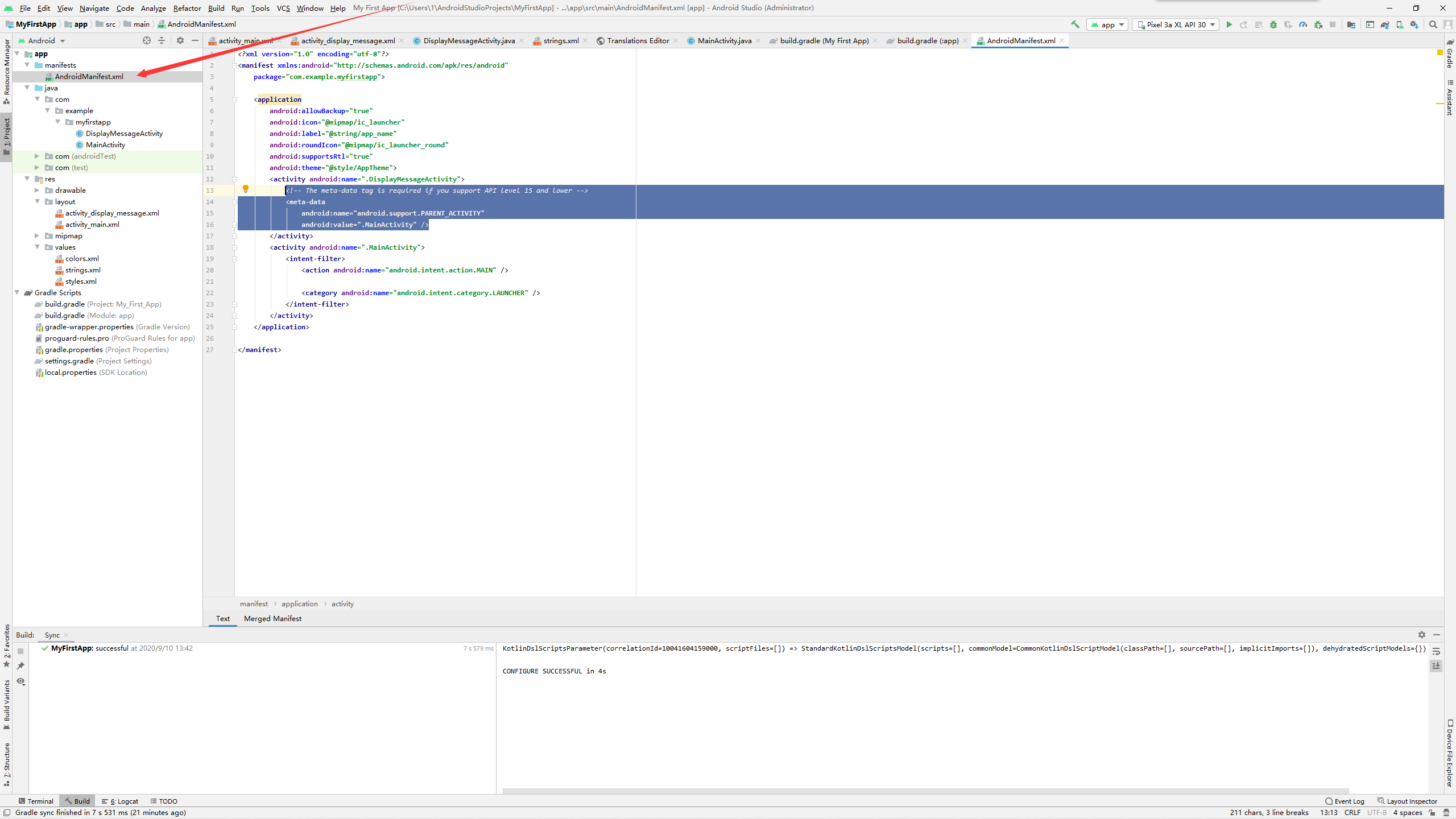Viewport: 1456px width, 819px height.
Task: Click the build output horizontal scrollbar
Action: click(x=925, y=791)
